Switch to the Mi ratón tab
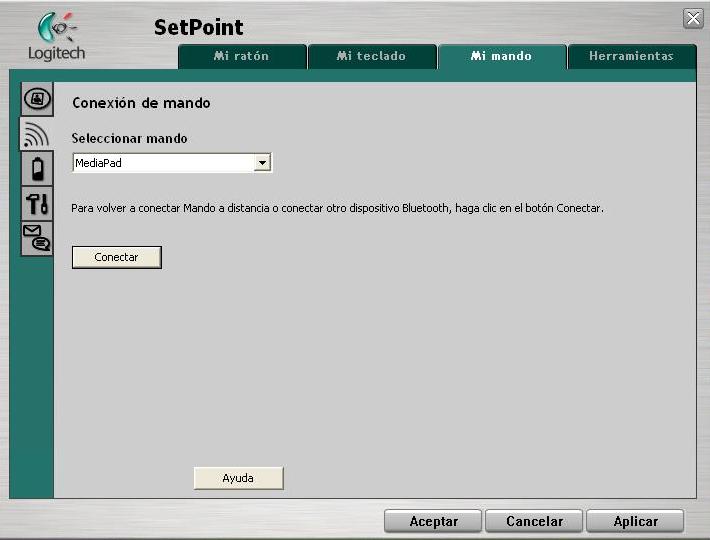This screenshot has width=710, height=540. click(242, 57)
